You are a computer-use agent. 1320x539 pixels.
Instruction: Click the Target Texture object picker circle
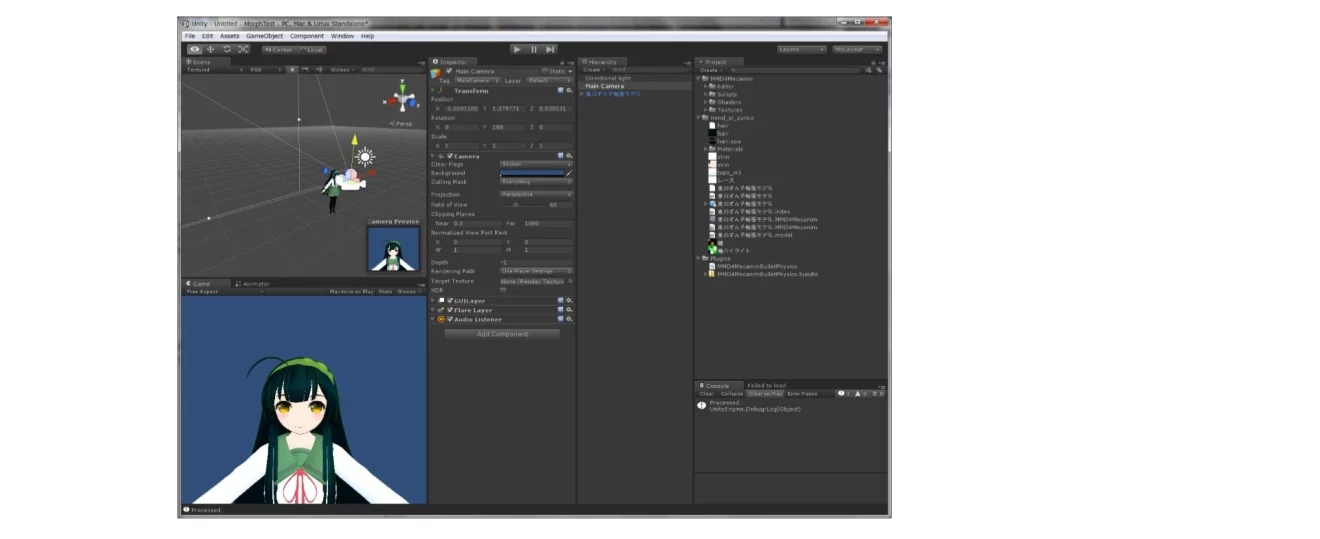tap(570, 281)
